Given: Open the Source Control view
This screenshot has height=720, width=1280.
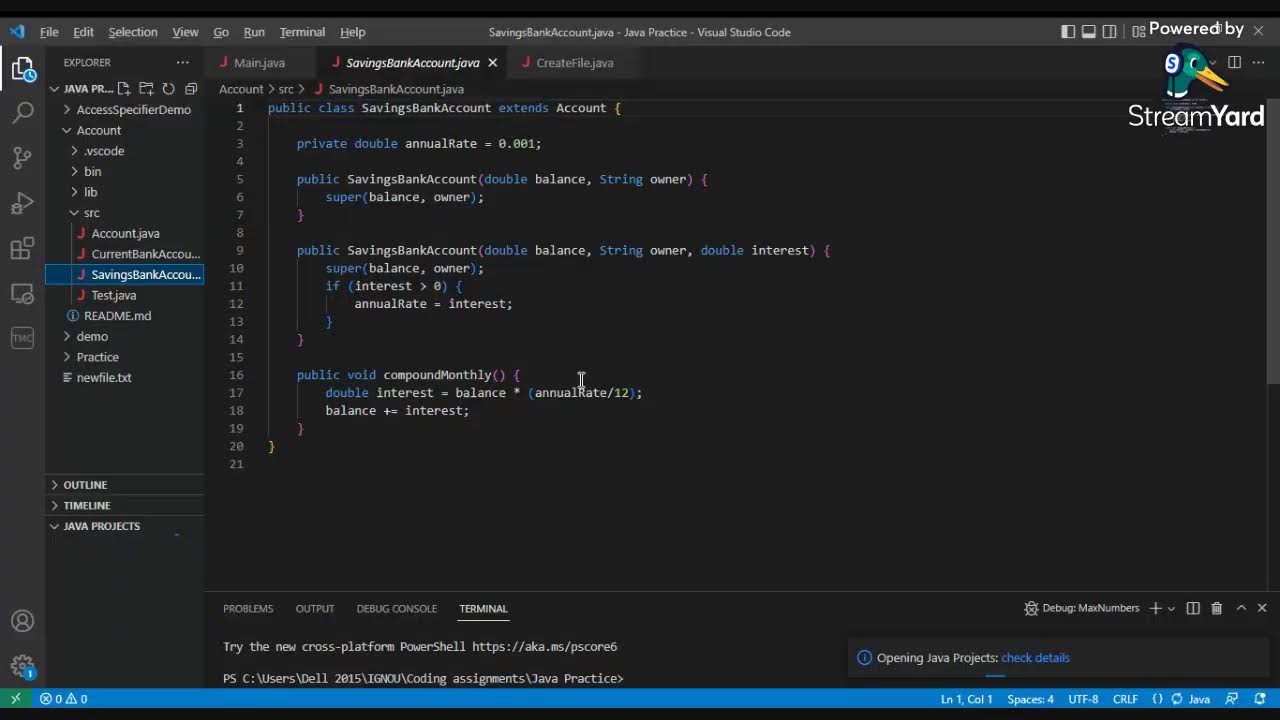Looking at the screenshot, I should pyautogui.click(x=23, y=158).
